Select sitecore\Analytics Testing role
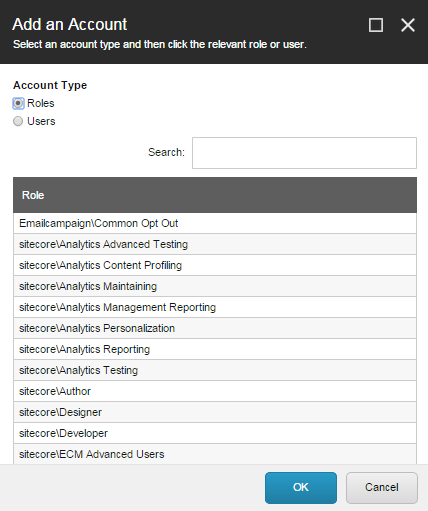Image resolution: width=428 pixels, height=511 pixels. [x=215, y=370]
